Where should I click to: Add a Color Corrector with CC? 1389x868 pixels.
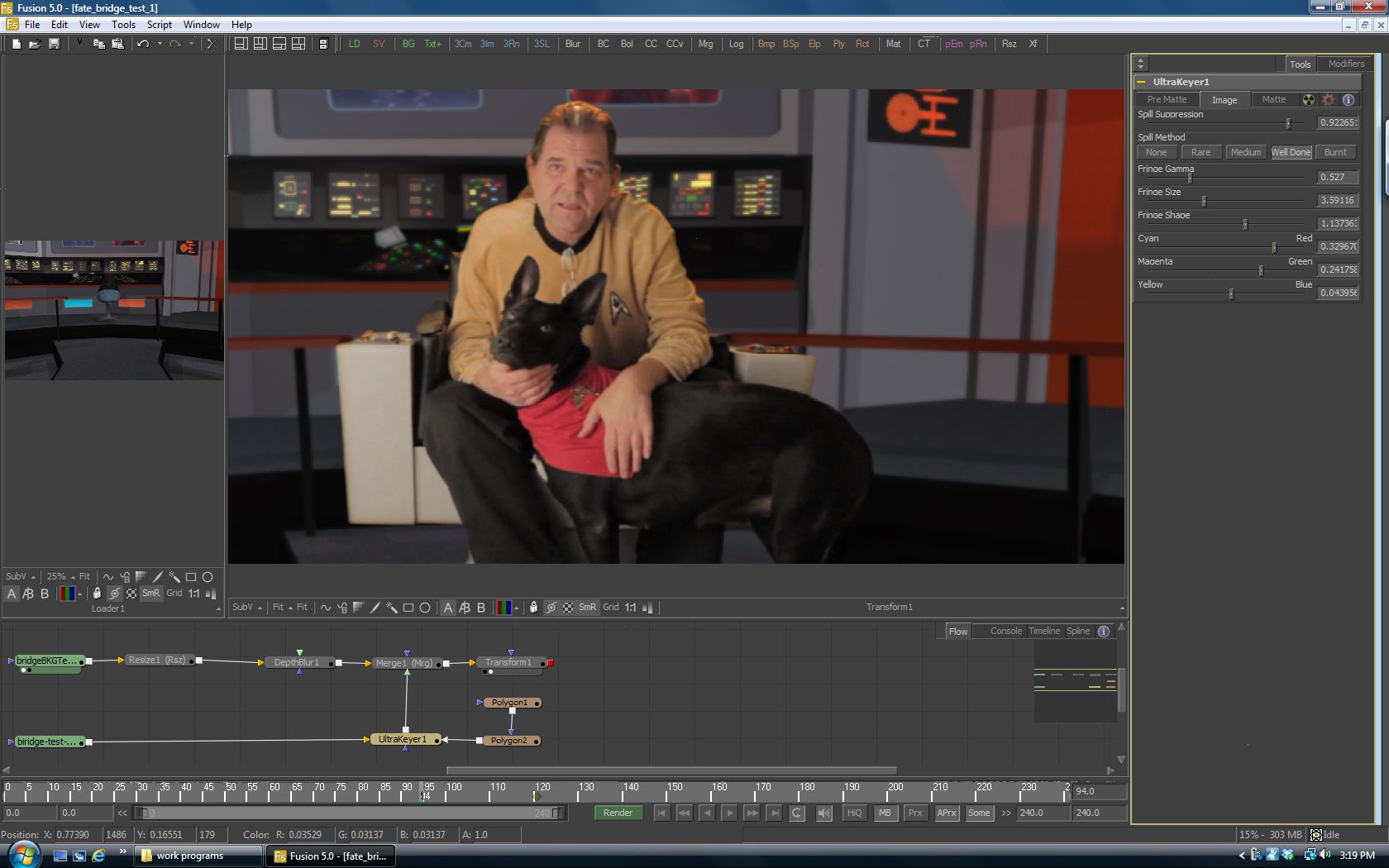click(651, 44)
